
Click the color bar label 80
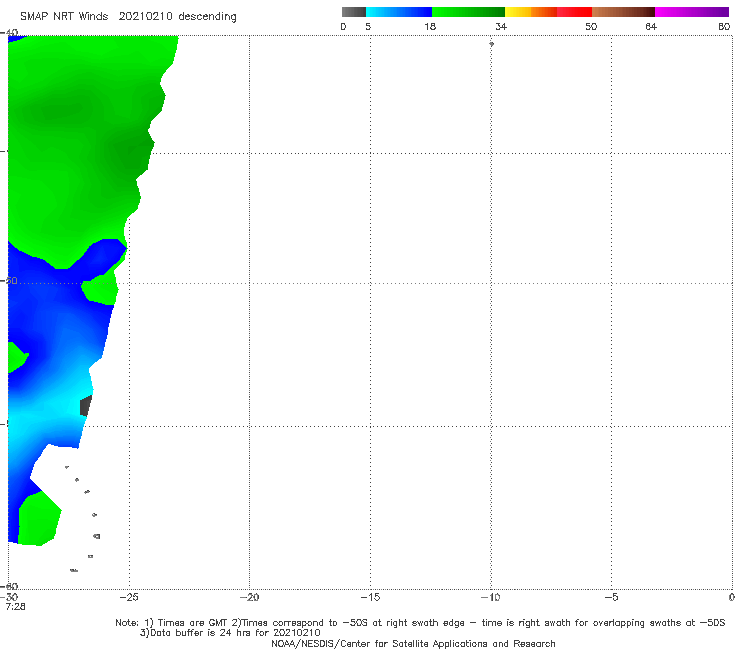[724, 26]
